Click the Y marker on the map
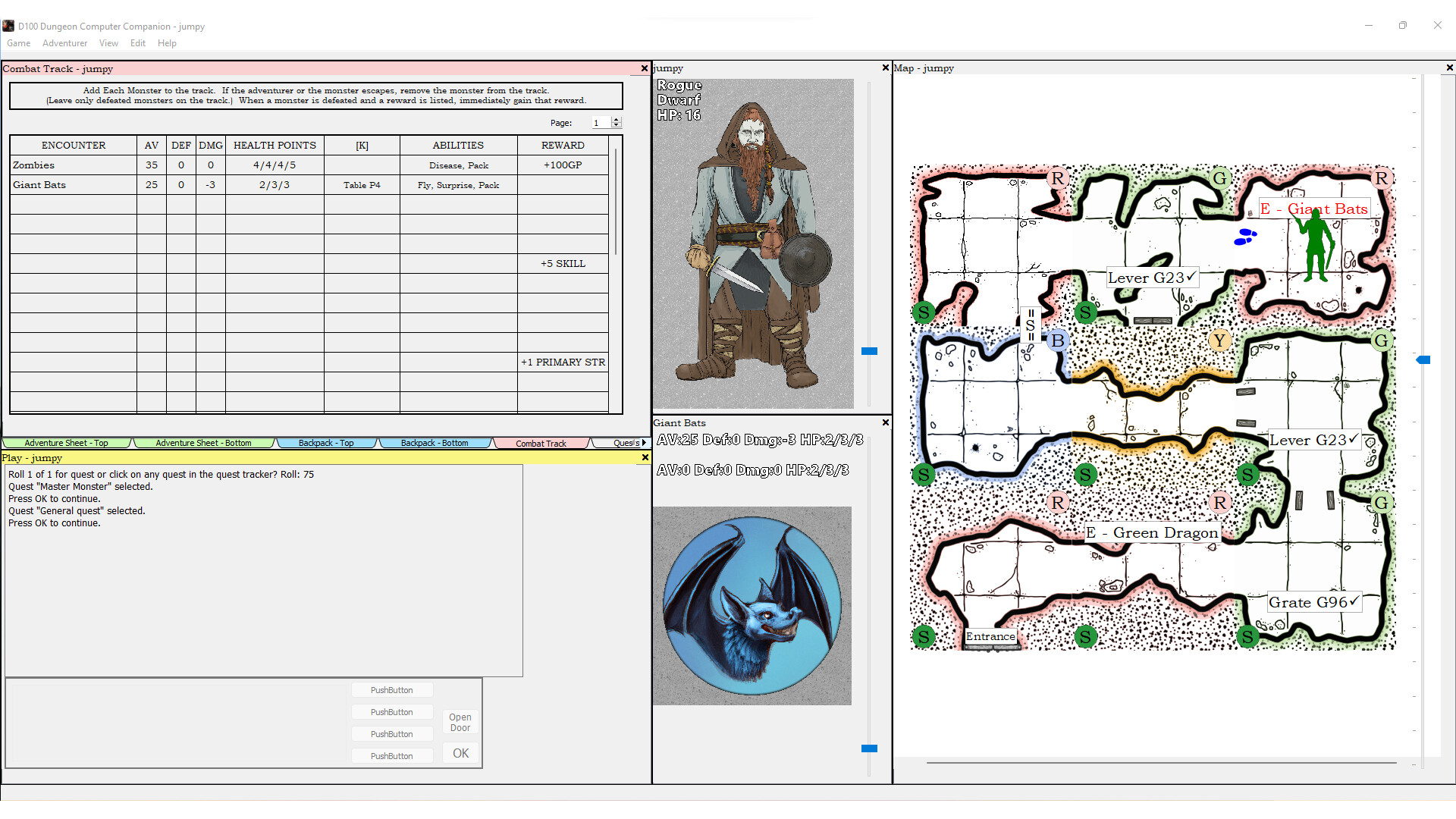 coord(1219,340)
